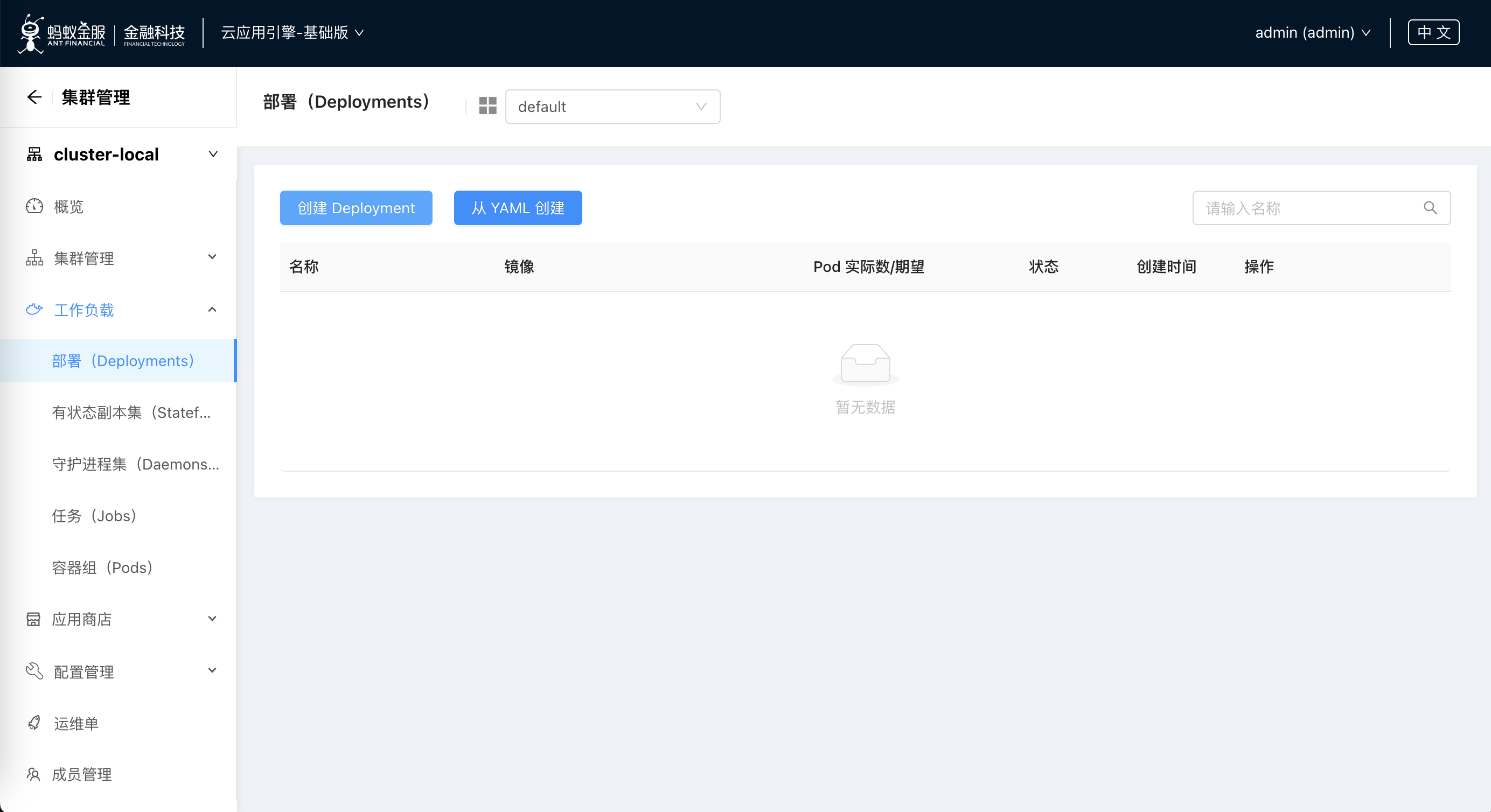Click the 从 YAML 创建 button
The height and width of the screenshot is (812, 1491).
[518, 208]
